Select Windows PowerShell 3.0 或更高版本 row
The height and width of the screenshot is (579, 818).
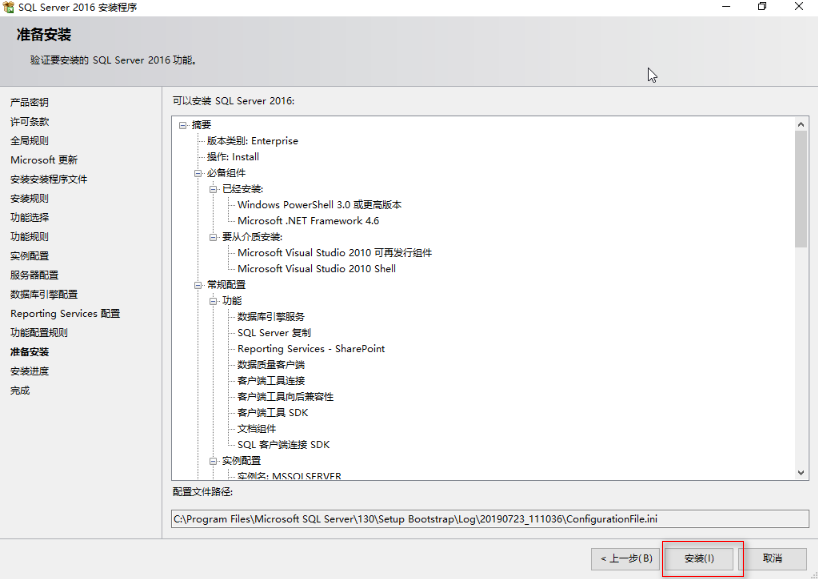(x=319, y=205)
